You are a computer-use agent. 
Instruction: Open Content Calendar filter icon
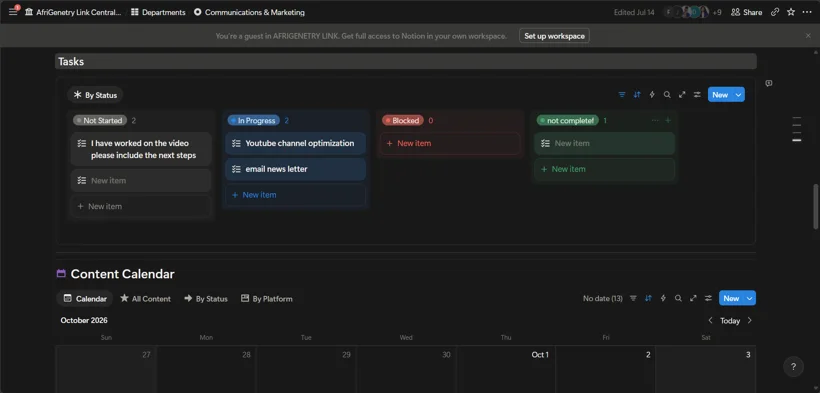point(633,298)
